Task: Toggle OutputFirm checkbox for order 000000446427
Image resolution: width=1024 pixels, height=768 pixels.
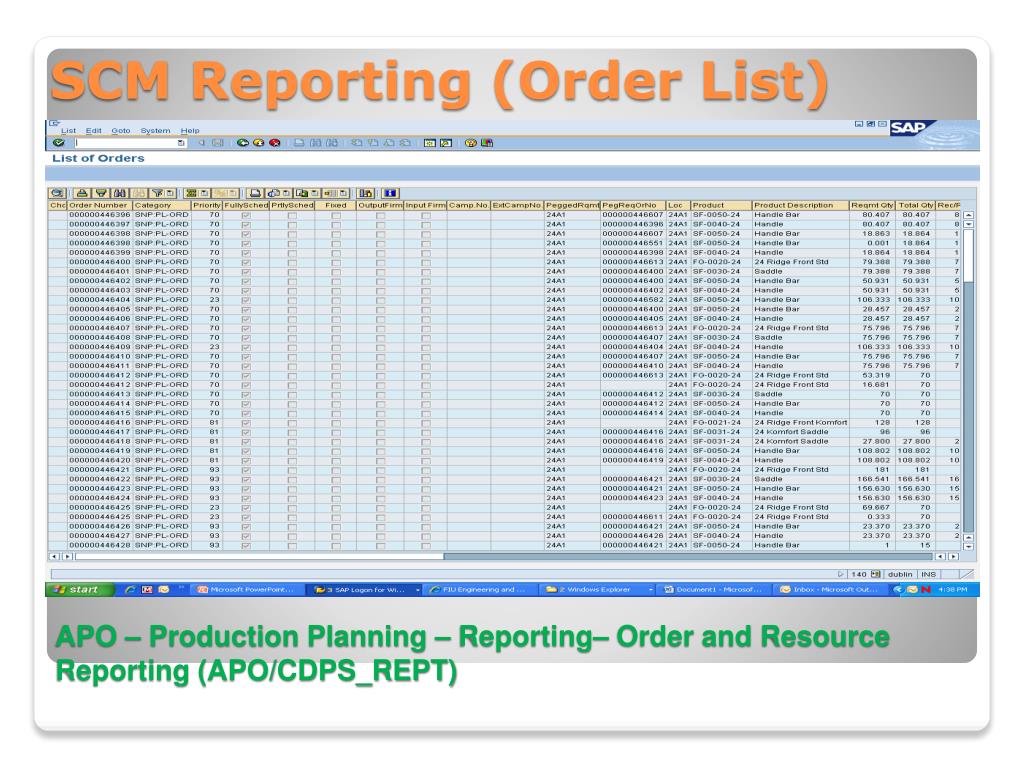Action: point(380,536)
